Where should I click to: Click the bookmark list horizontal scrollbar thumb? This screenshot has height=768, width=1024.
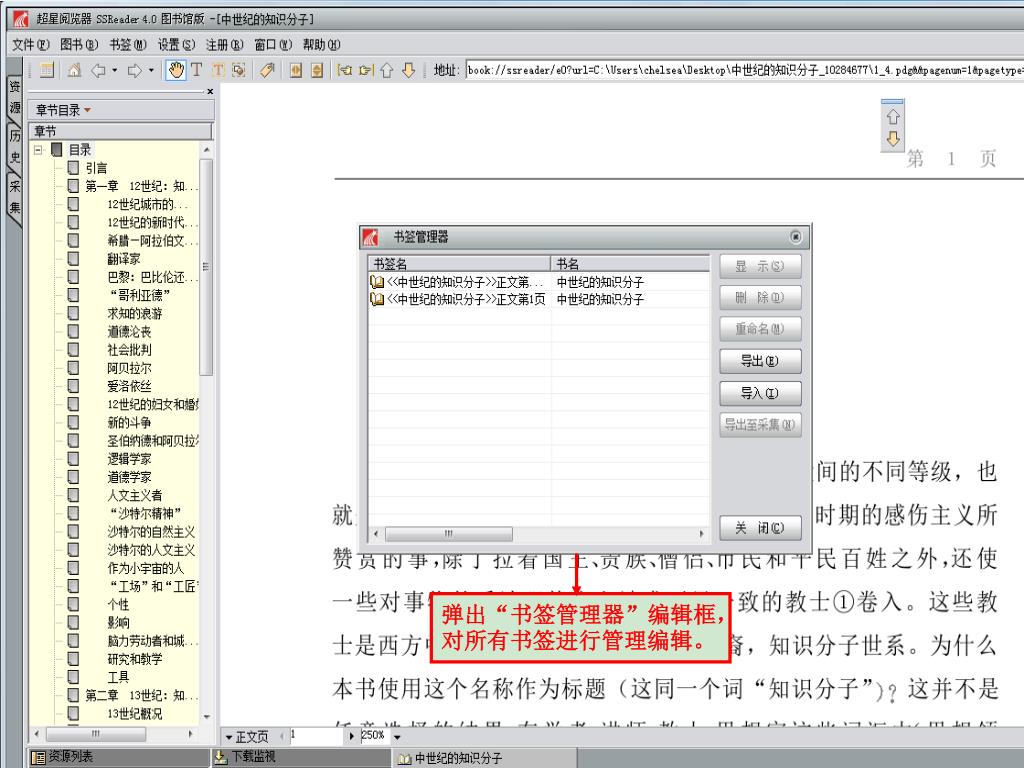(x=449, y=534)
